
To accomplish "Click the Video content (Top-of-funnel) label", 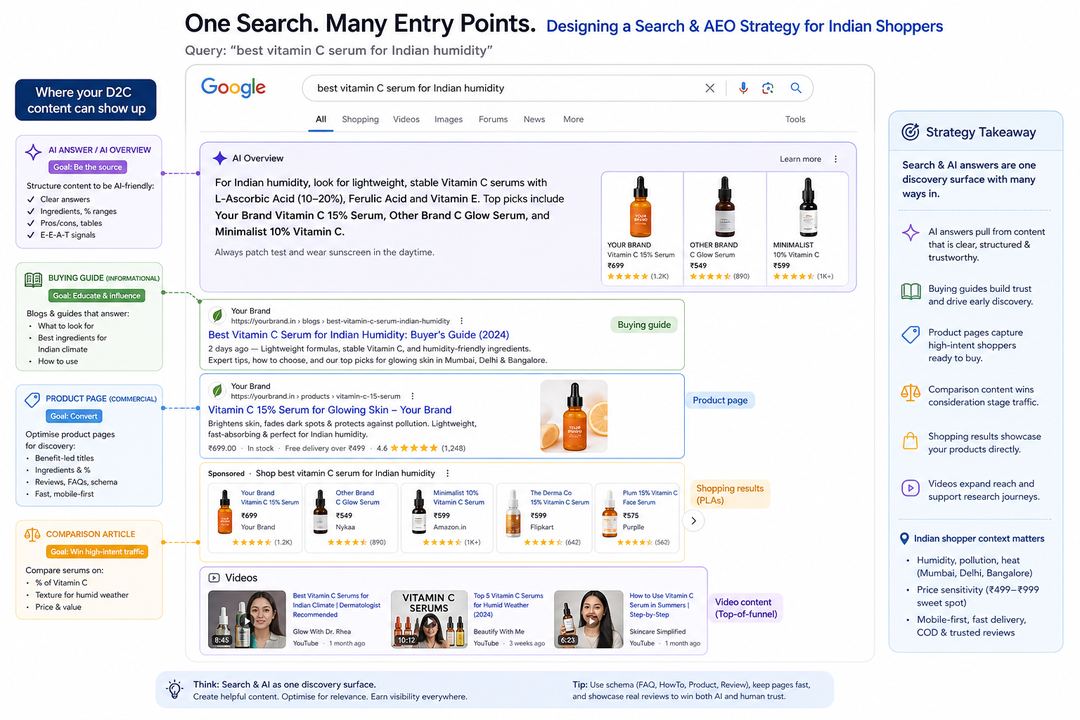I will tap(746, 608).
